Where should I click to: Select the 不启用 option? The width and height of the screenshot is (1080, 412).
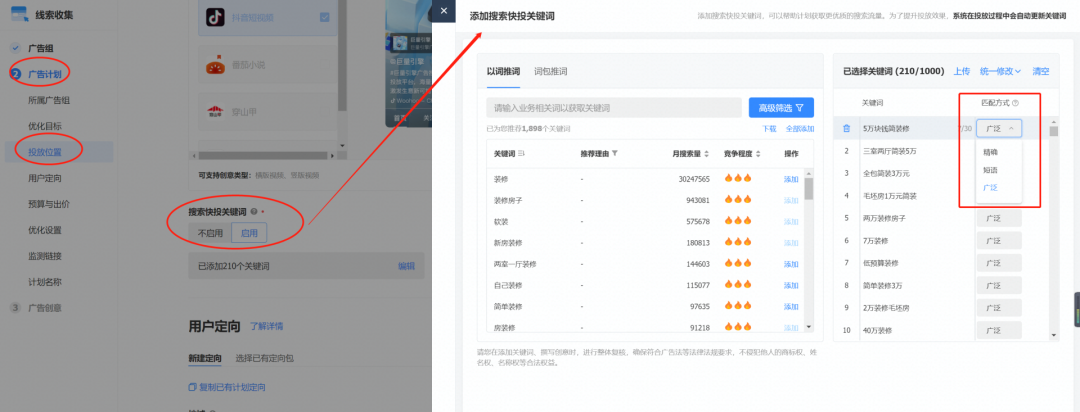coord(211,234)
